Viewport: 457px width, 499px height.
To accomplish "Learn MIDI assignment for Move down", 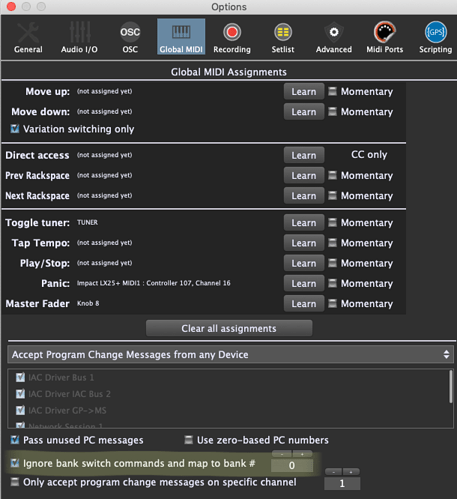I will [304, 112].
